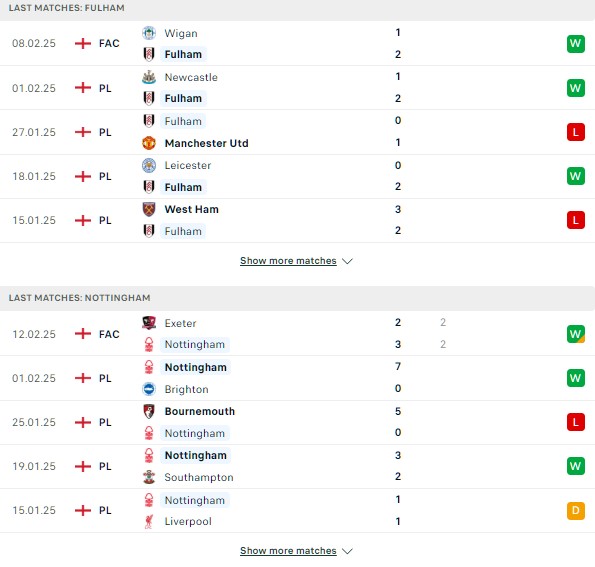Viewport: 595px width, 567px height.
Task: Click the Leicester club crest icon
Action: pyautogui.click(x=149, y=165)
